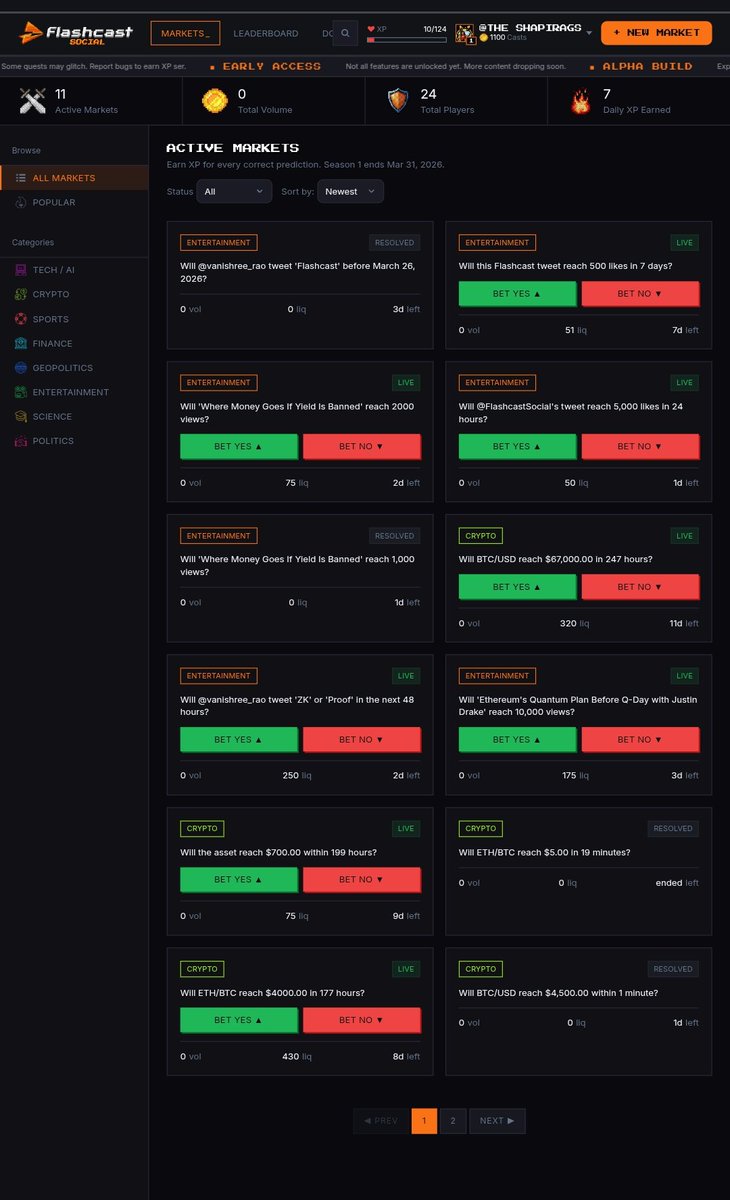The width and height of the screenshot is (730, 1200).
Task: Filter by Geopolitics category
Action: pos(74,368)
